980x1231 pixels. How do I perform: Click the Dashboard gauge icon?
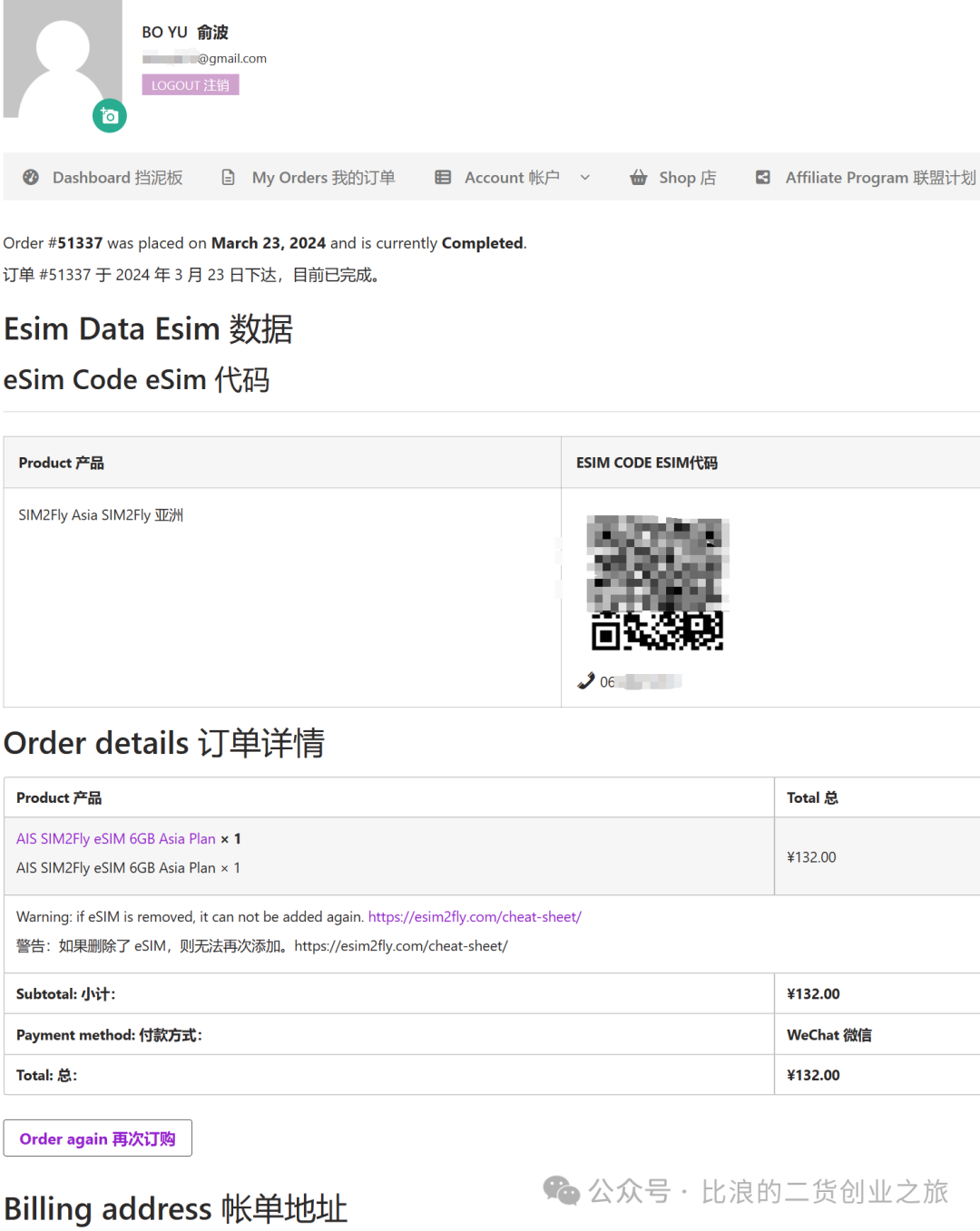point(31,177)
